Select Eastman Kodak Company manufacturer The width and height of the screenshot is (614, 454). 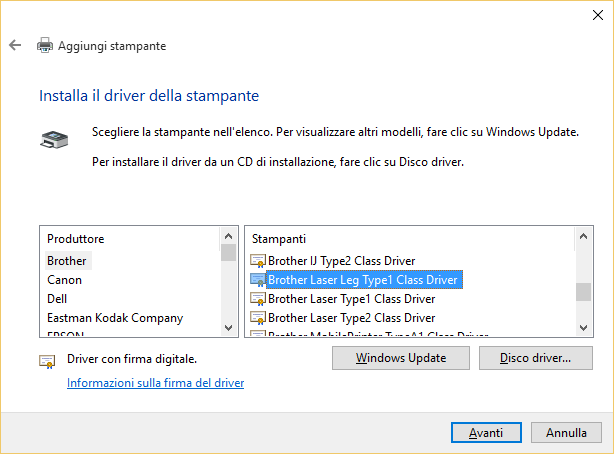[x=115, y=318]
